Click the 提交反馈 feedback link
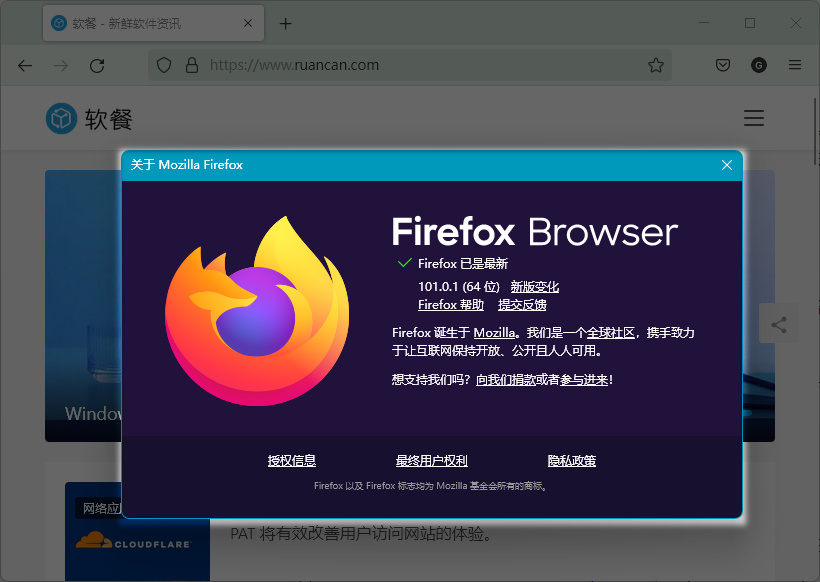Viewport: 820px width, 582px height. click(521, 305)
